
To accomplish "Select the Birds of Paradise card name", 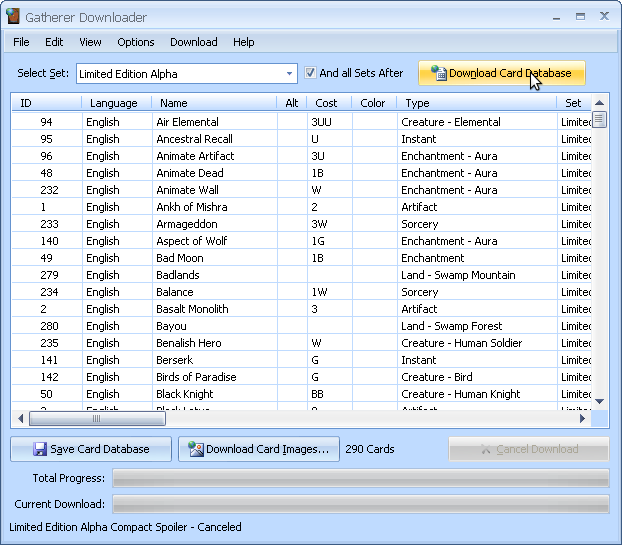I will (x=196, y=377).
